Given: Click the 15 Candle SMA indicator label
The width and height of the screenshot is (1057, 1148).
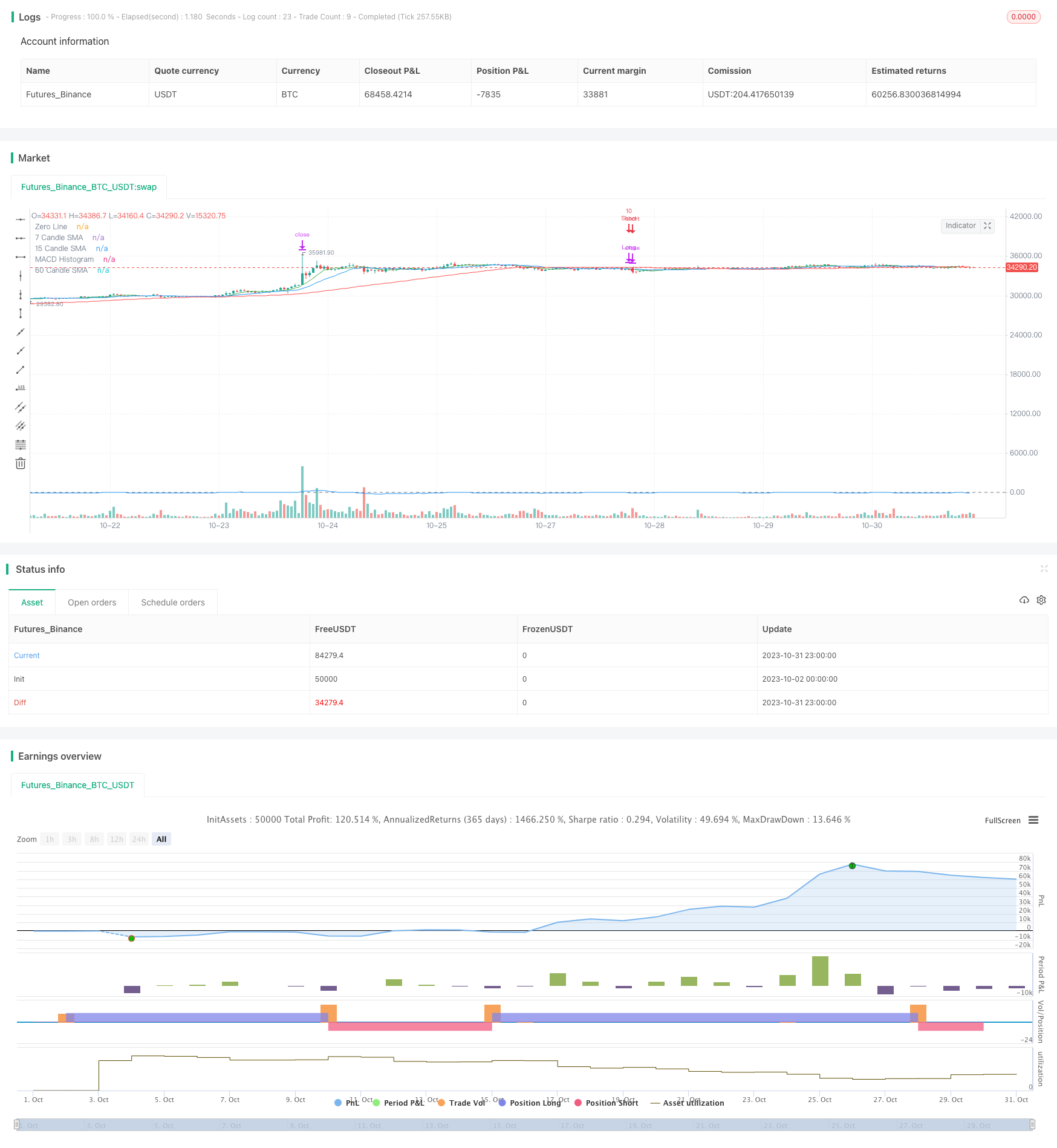Looking at the screenshot, I should [60, 249].
